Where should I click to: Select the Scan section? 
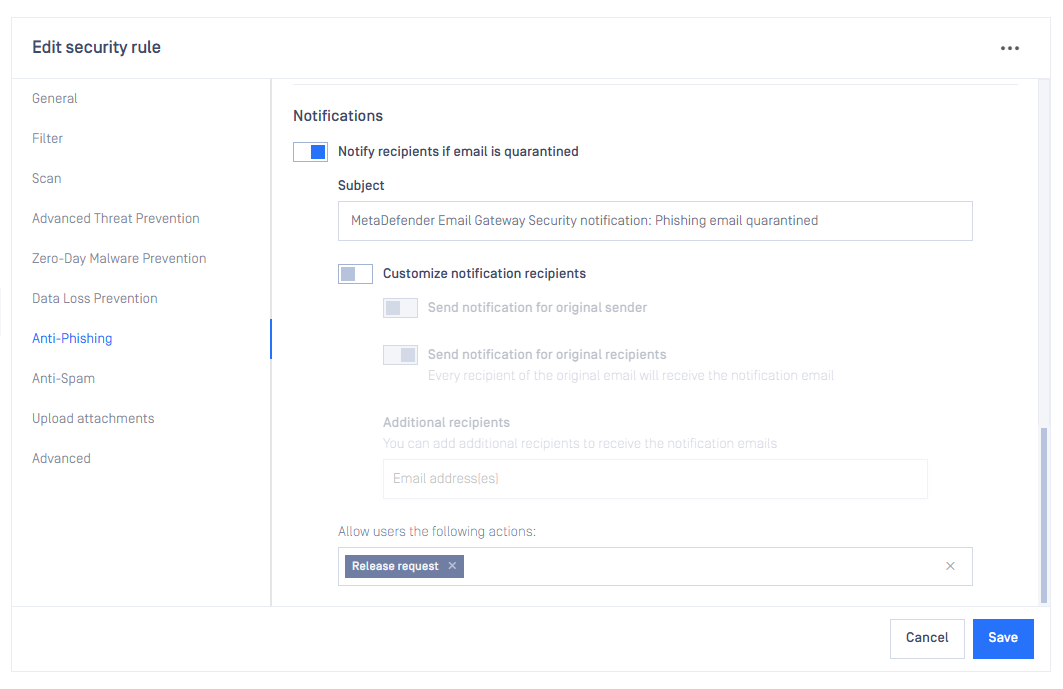pyautogui.click(x=47, y=178)
